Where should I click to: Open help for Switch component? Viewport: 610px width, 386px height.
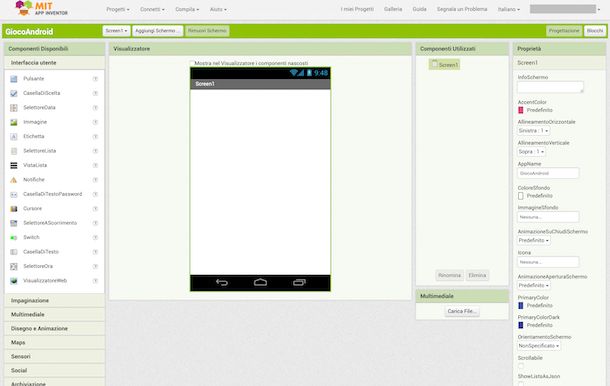pyautogui.click(x=95, y=237)
